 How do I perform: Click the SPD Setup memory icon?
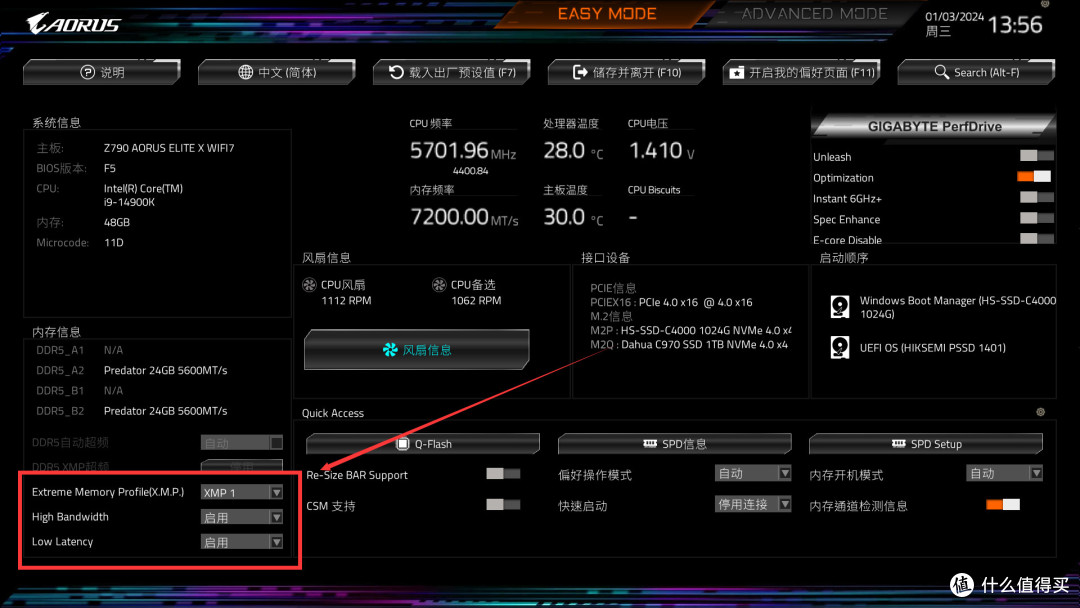898,443
